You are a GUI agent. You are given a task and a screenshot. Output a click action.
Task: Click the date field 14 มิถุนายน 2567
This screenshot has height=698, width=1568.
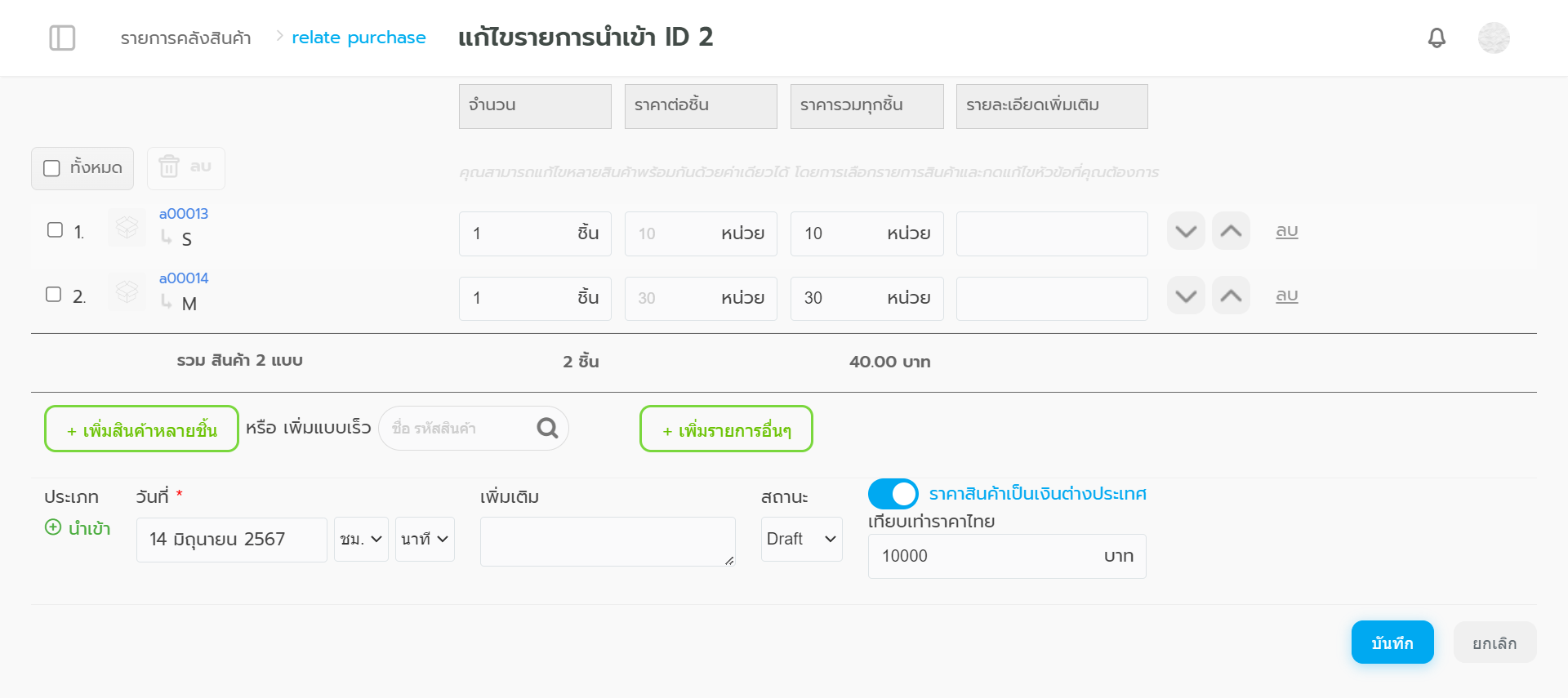pyautogui.click(x=231, y=540)
